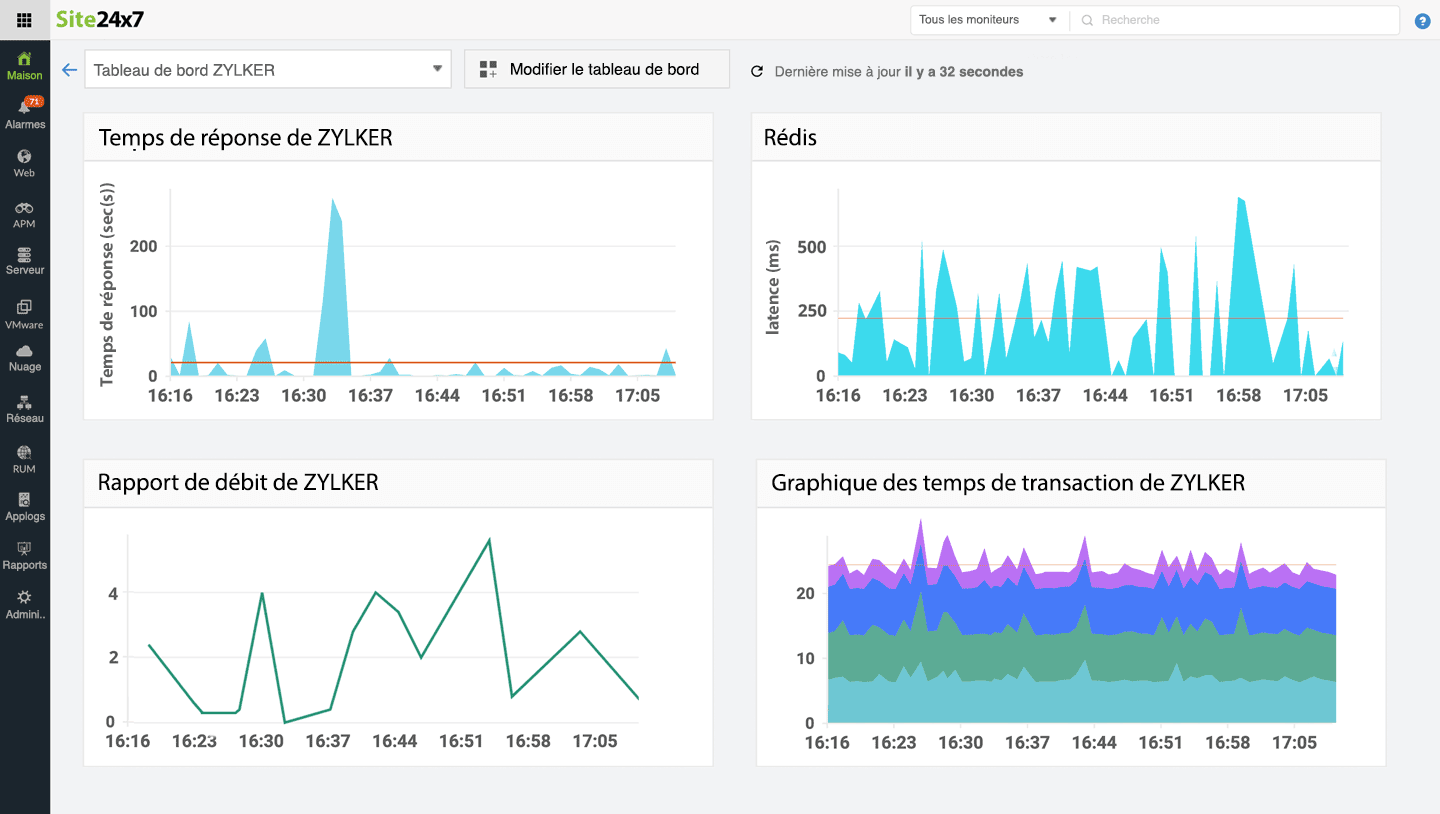Click Modifier le tableau de bord

click(596, 69)
